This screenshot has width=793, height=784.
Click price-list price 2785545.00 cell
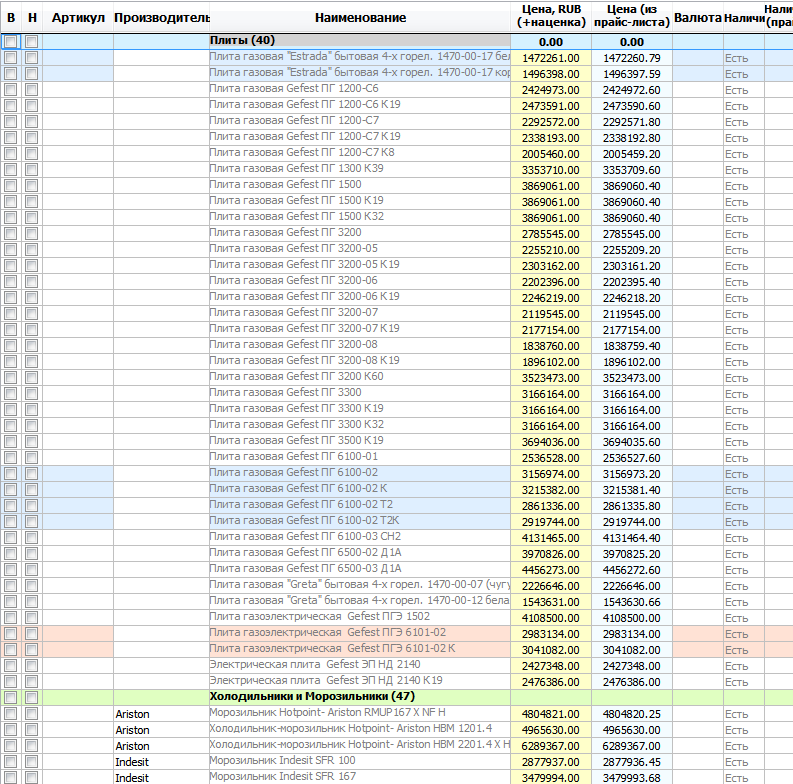[632, 234]
